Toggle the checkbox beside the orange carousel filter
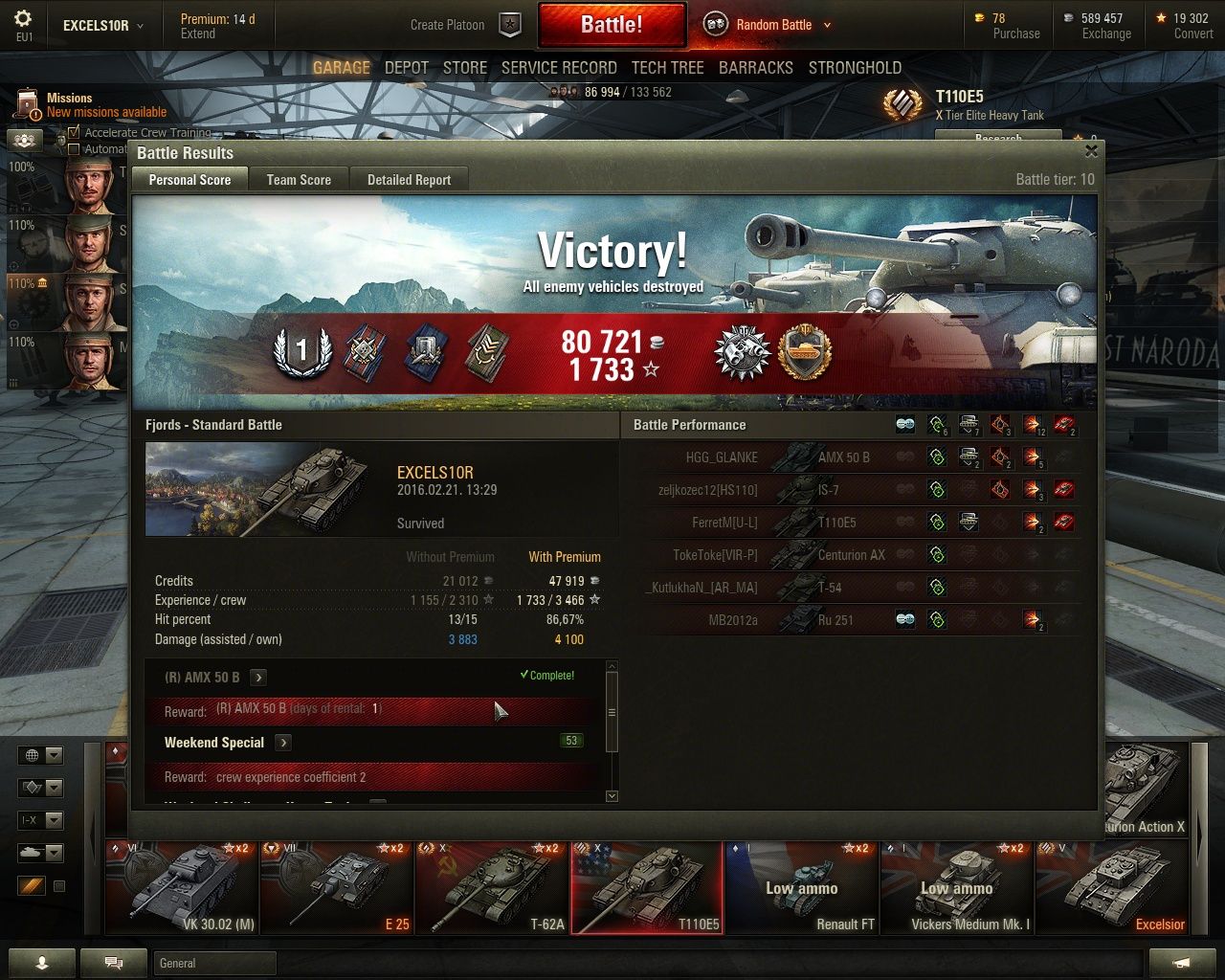This screenshot has height=980, width=1225. click(x=59, y=886)
